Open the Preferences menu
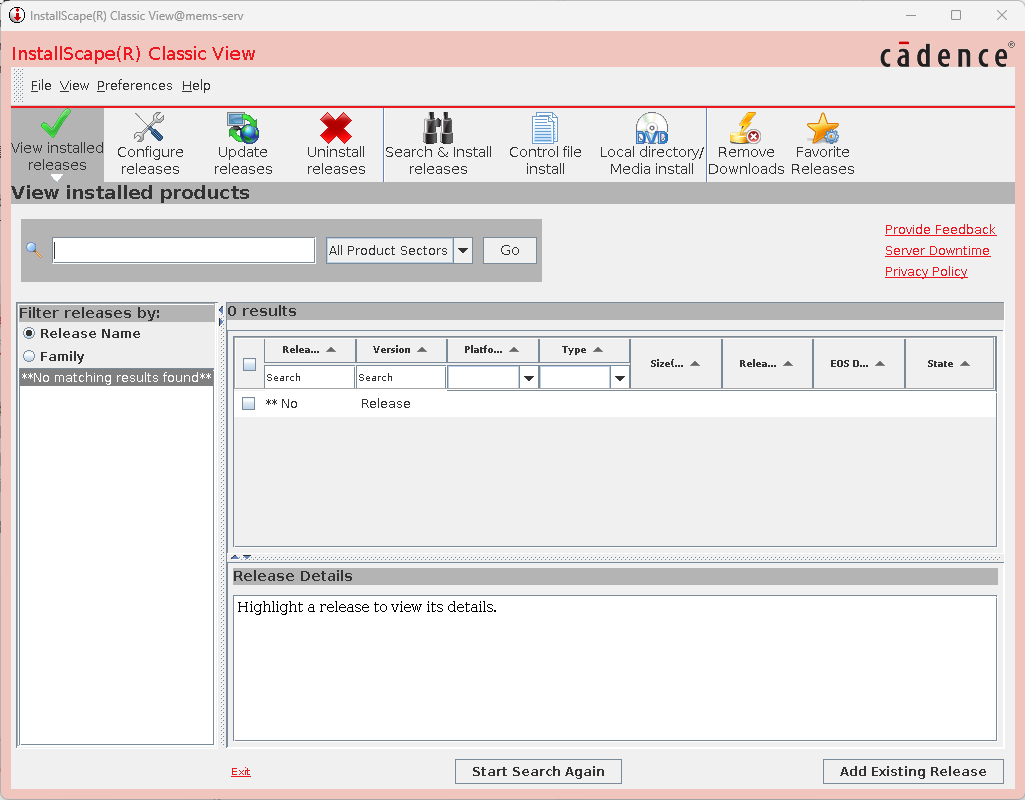This screenshot has width=1025, height=800. [x=135, y=86]
